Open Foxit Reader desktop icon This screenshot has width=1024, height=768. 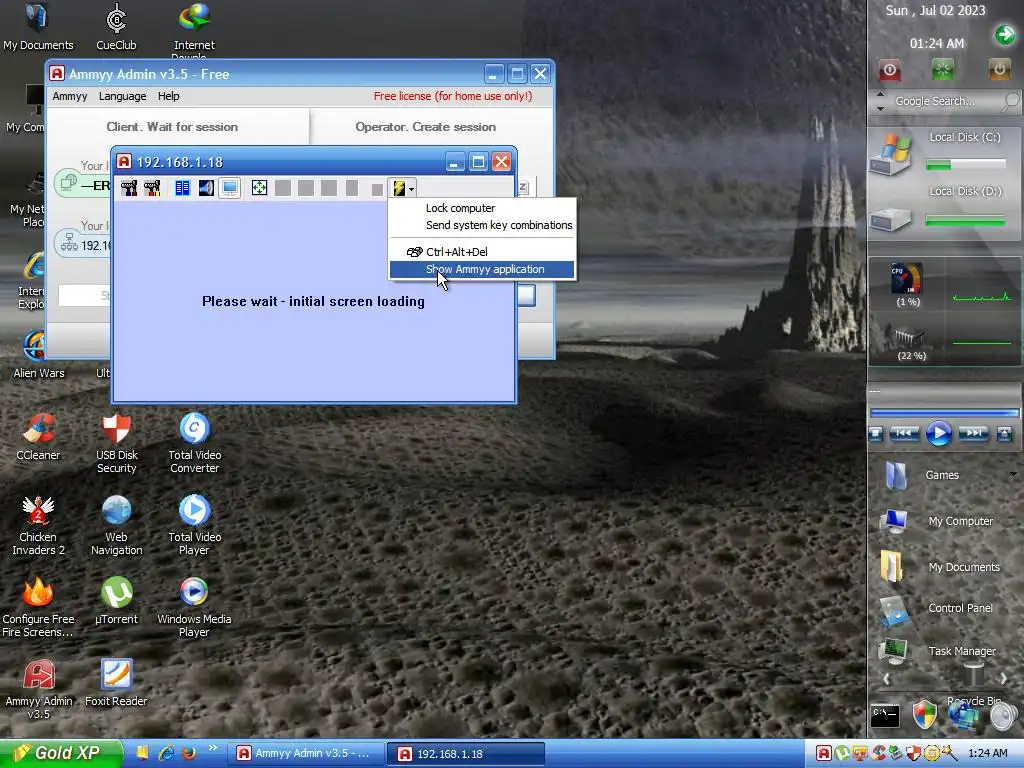pyautogui.click(x=116, y=683)
